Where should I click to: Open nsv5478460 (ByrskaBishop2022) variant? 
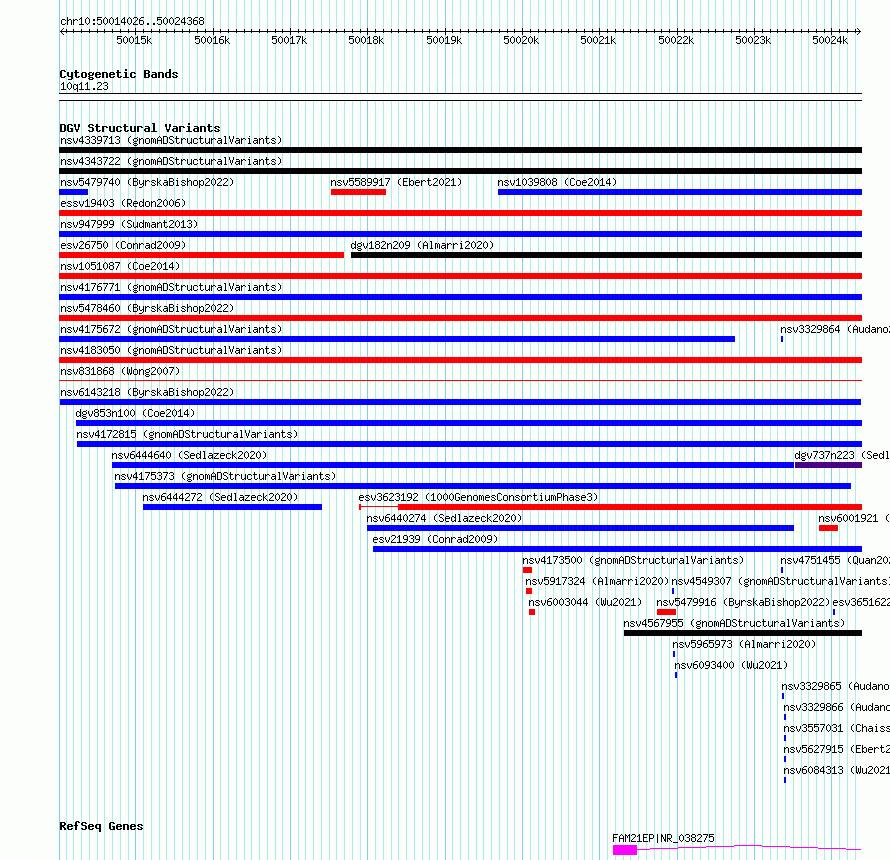point(147,308)
